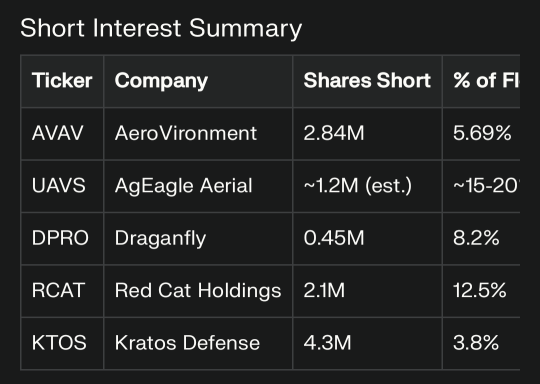Click the DPRO ticker cell
Screen dimensions: 540x384
point(60,238)
